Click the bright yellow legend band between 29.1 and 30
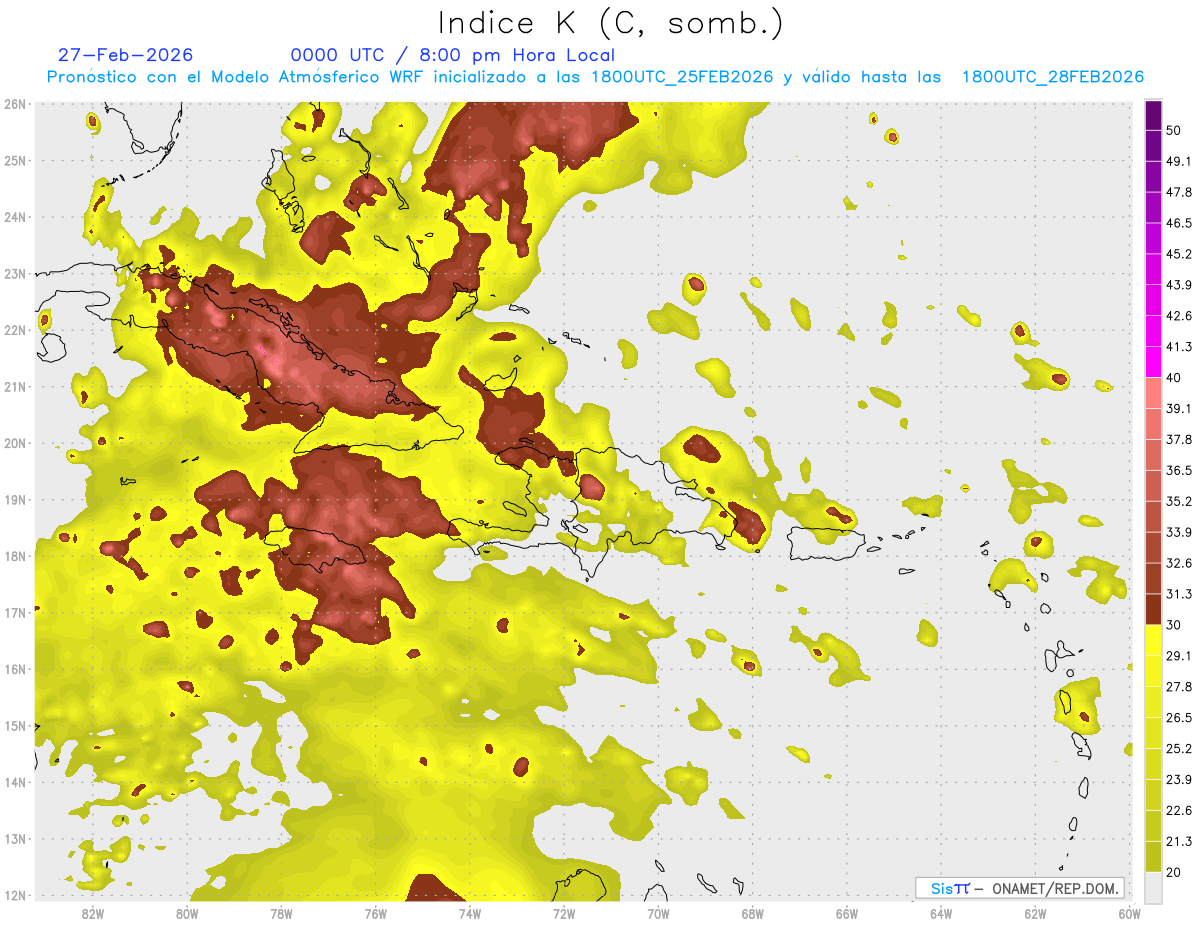Screen dimensions: 1200x927 coord(1153,641)
